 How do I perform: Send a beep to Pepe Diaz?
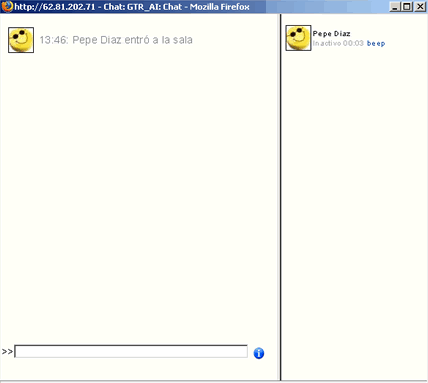point(376,43)
